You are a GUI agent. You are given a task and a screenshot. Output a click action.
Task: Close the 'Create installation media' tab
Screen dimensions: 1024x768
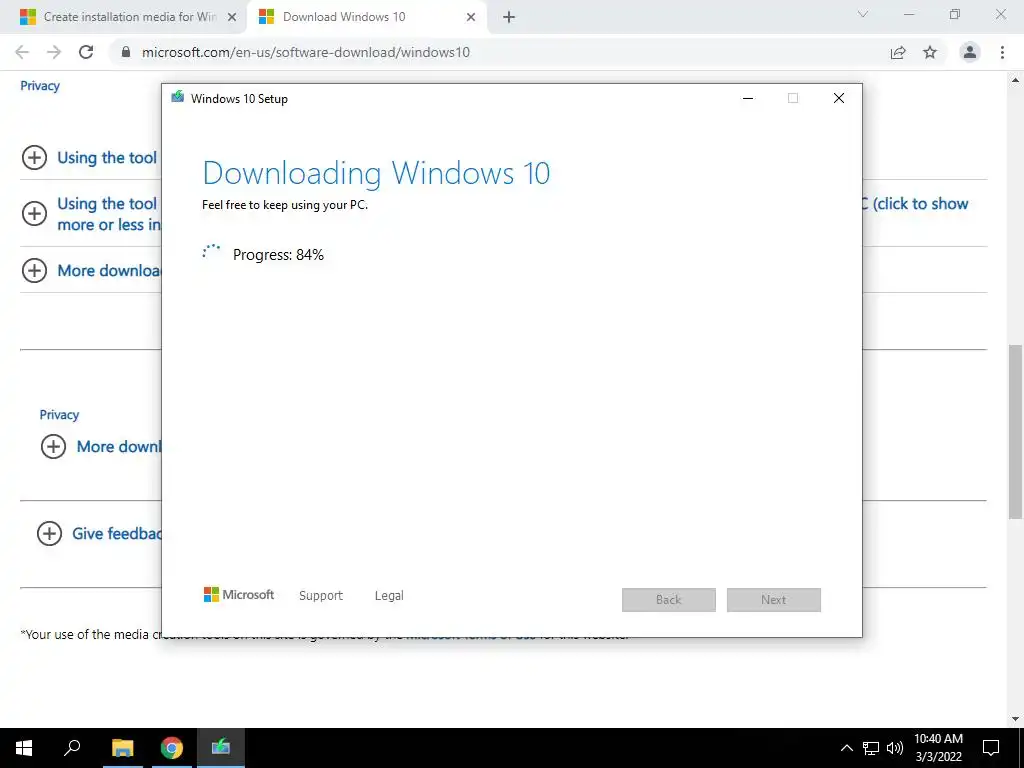pos(231,18)
